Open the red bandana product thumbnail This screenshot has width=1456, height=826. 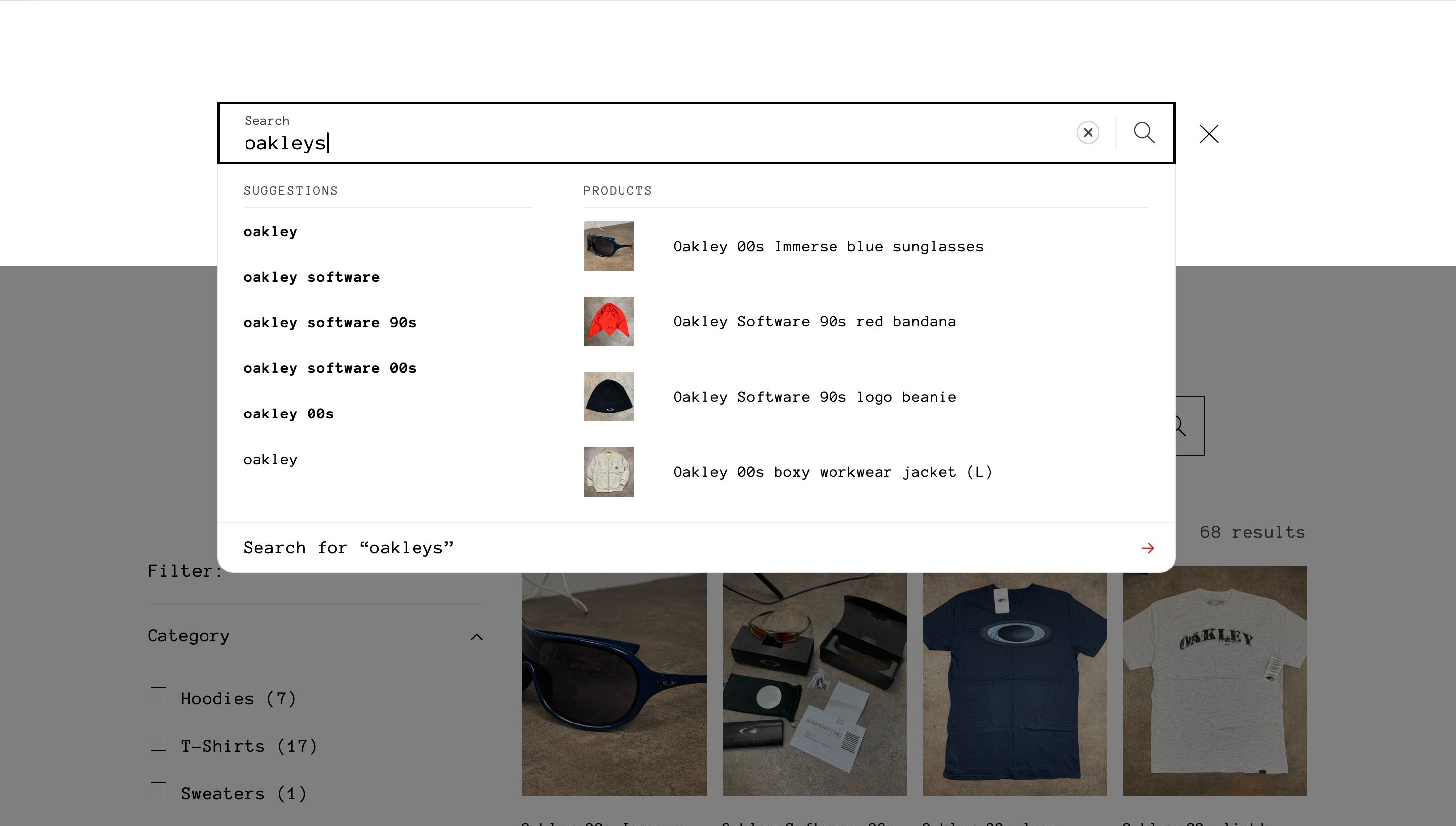click(609, 321)
